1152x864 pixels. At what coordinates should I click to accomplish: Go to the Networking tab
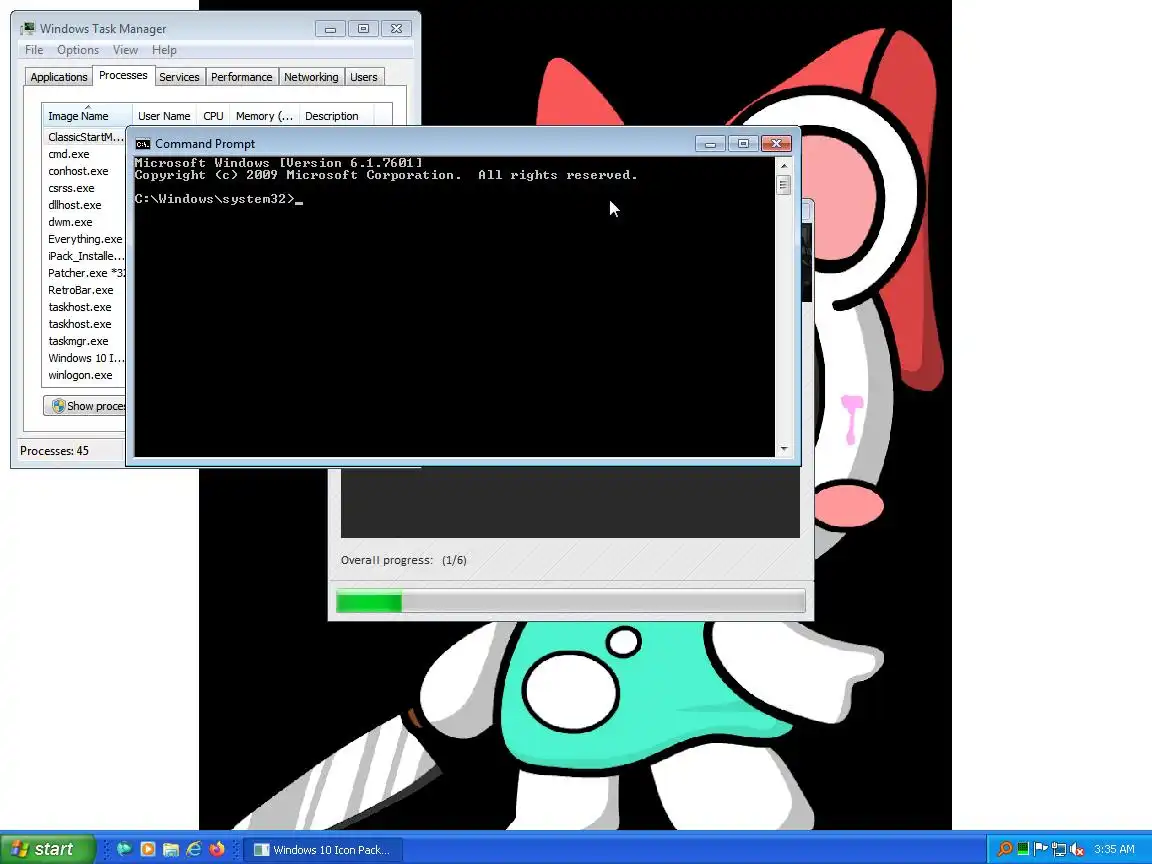coord(312,77)
